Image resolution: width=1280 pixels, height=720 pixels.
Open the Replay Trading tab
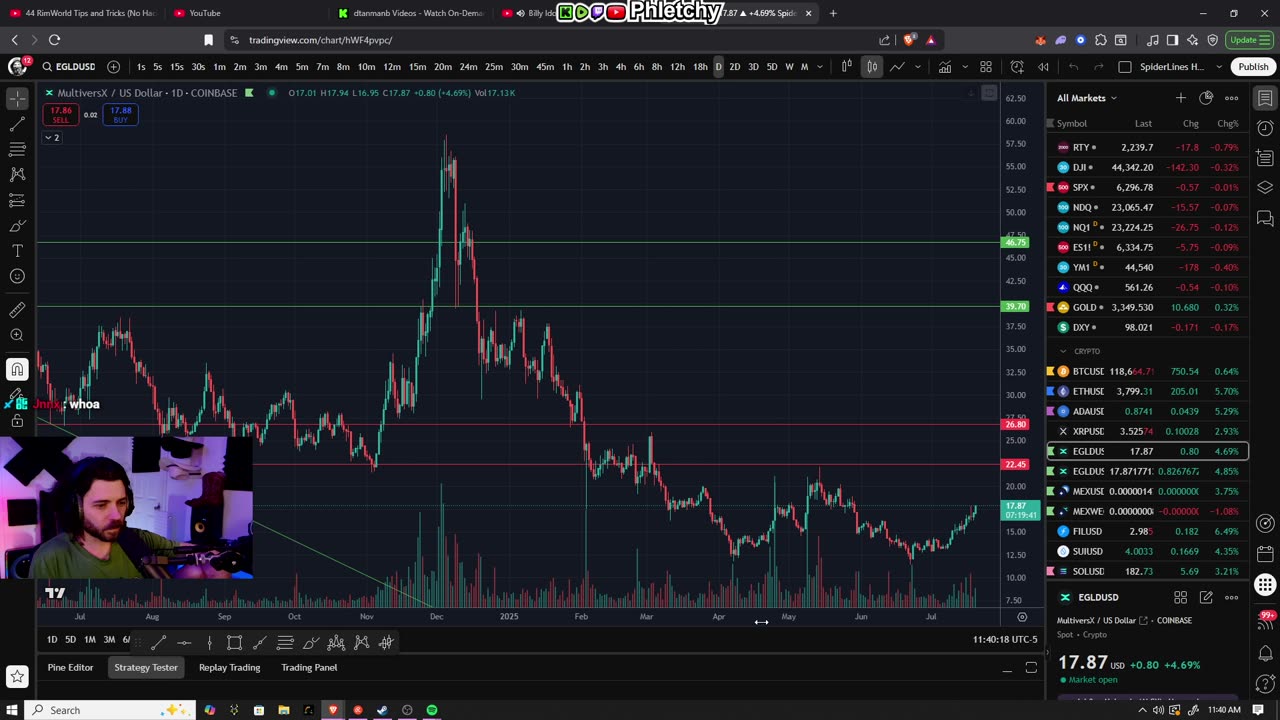(229, 667)
